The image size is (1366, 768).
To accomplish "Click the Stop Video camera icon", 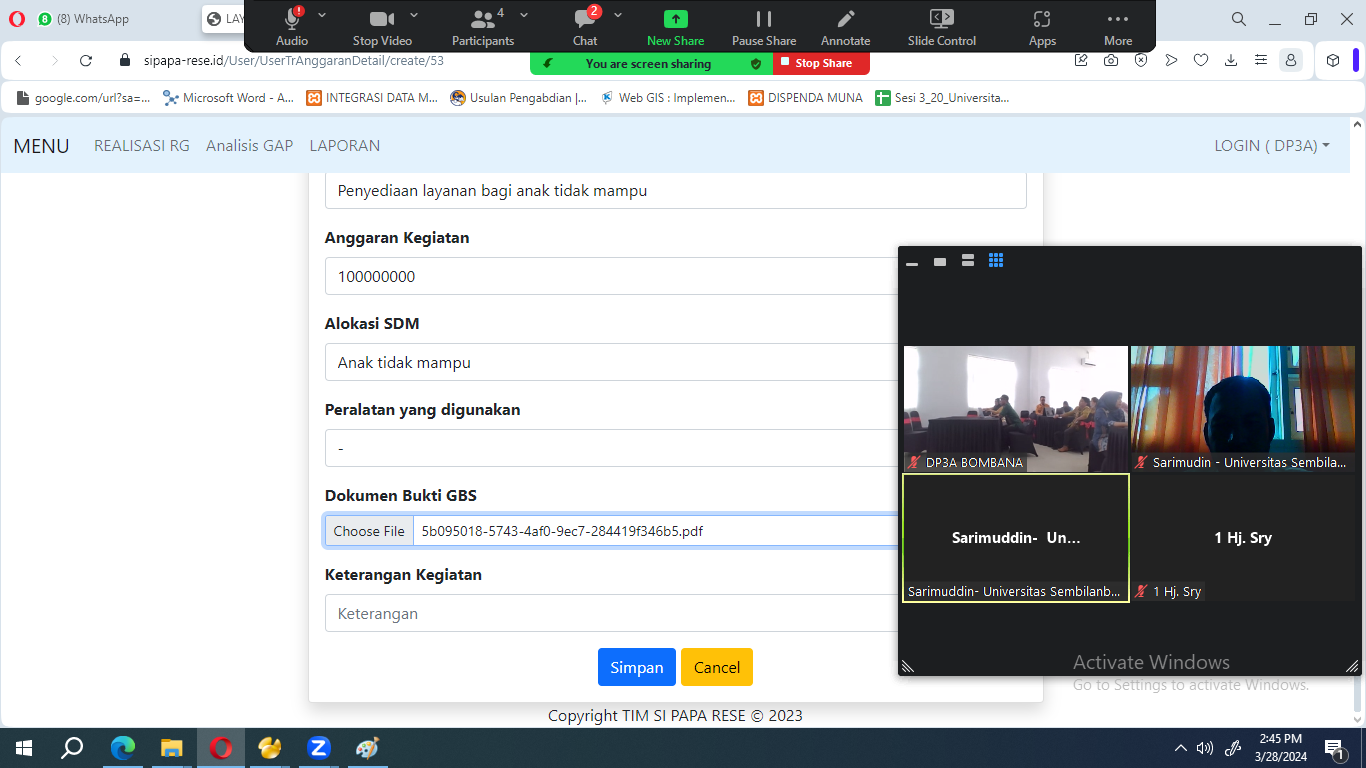I will 382,19.
